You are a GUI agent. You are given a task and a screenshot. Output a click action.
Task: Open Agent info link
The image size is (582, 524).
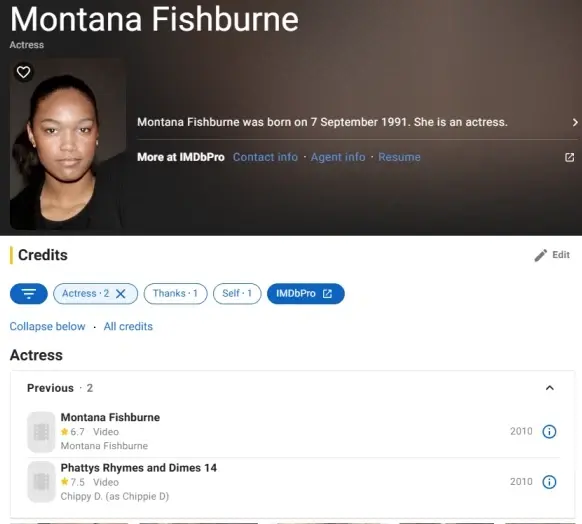338,157
